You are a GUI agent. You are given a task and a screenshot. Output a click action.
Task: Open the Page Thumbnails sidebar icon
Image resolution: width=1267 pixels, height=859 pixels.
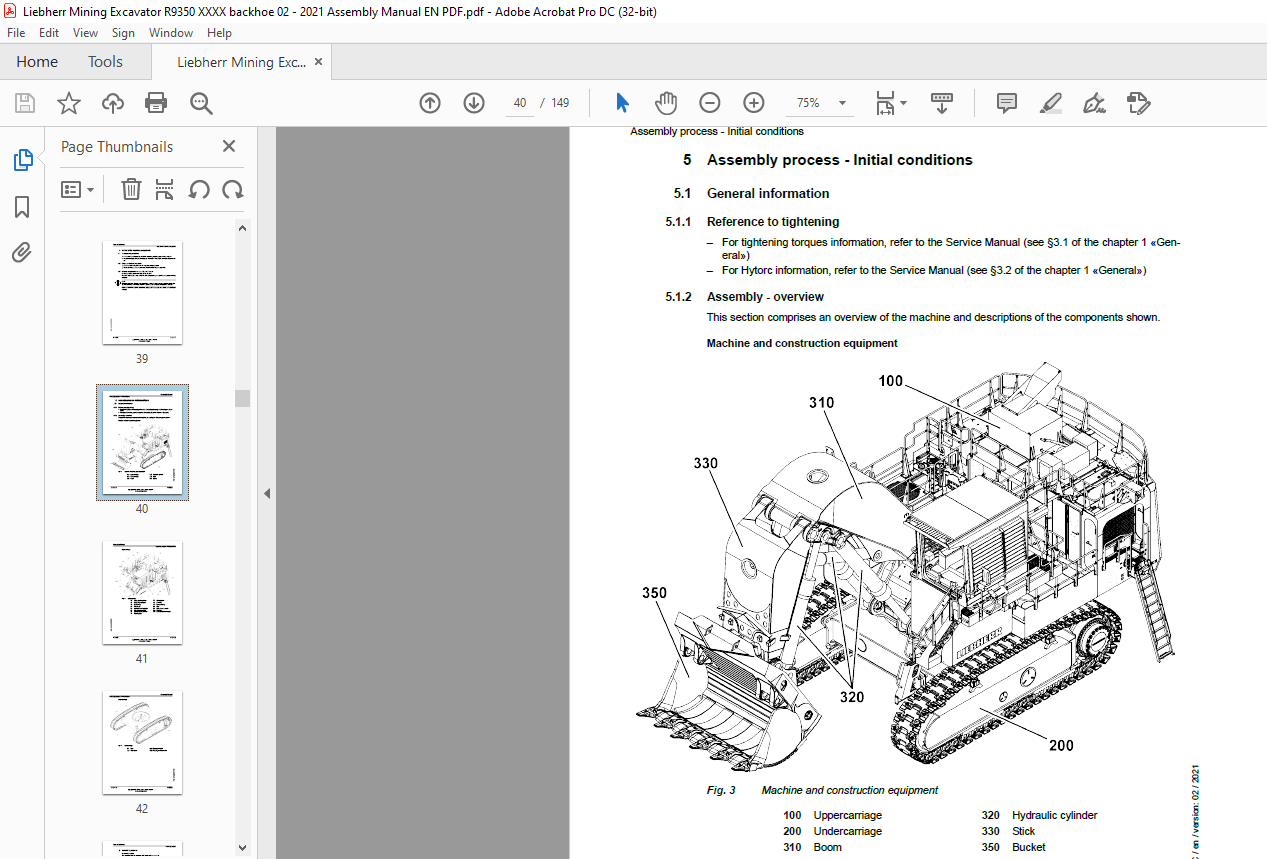click(x=22, y=160)
